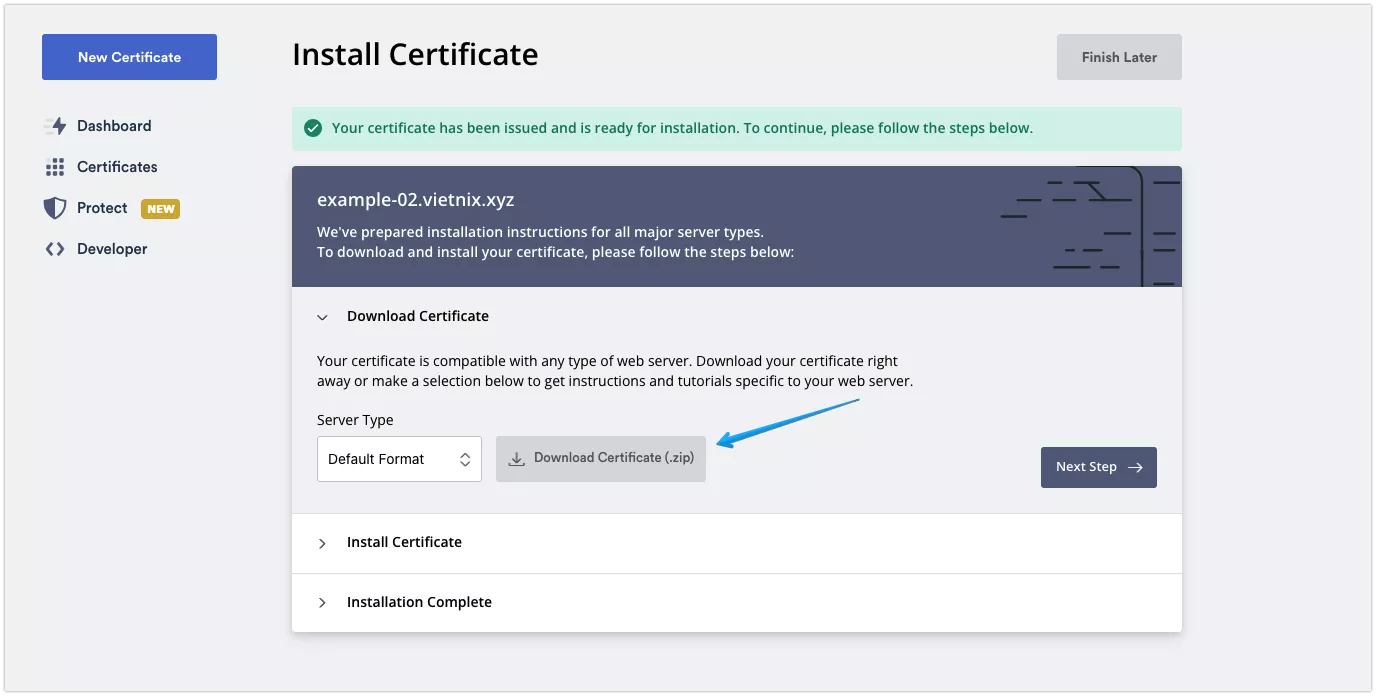Open Protect via the shield icon
This screenshot has width=1376, height=696.
(56, 207)
